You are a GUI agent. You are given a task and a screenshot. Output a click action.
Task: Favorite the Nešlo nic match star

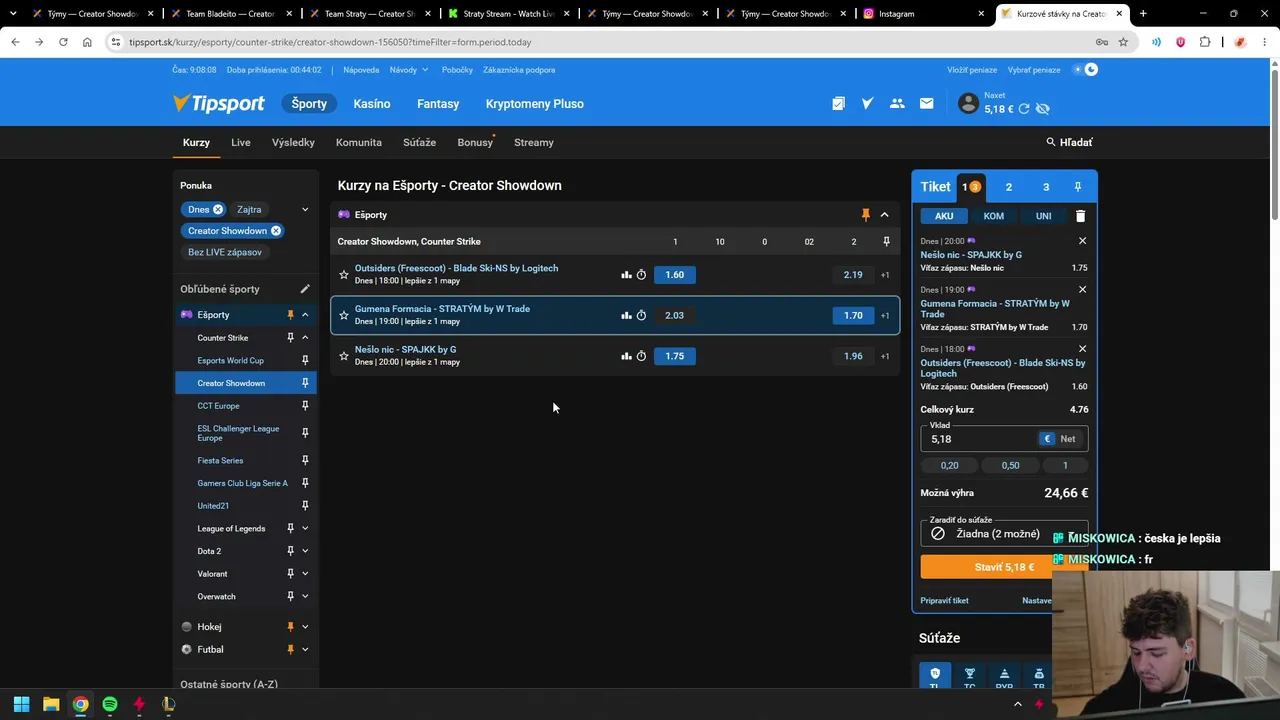(x=344, y=356)
